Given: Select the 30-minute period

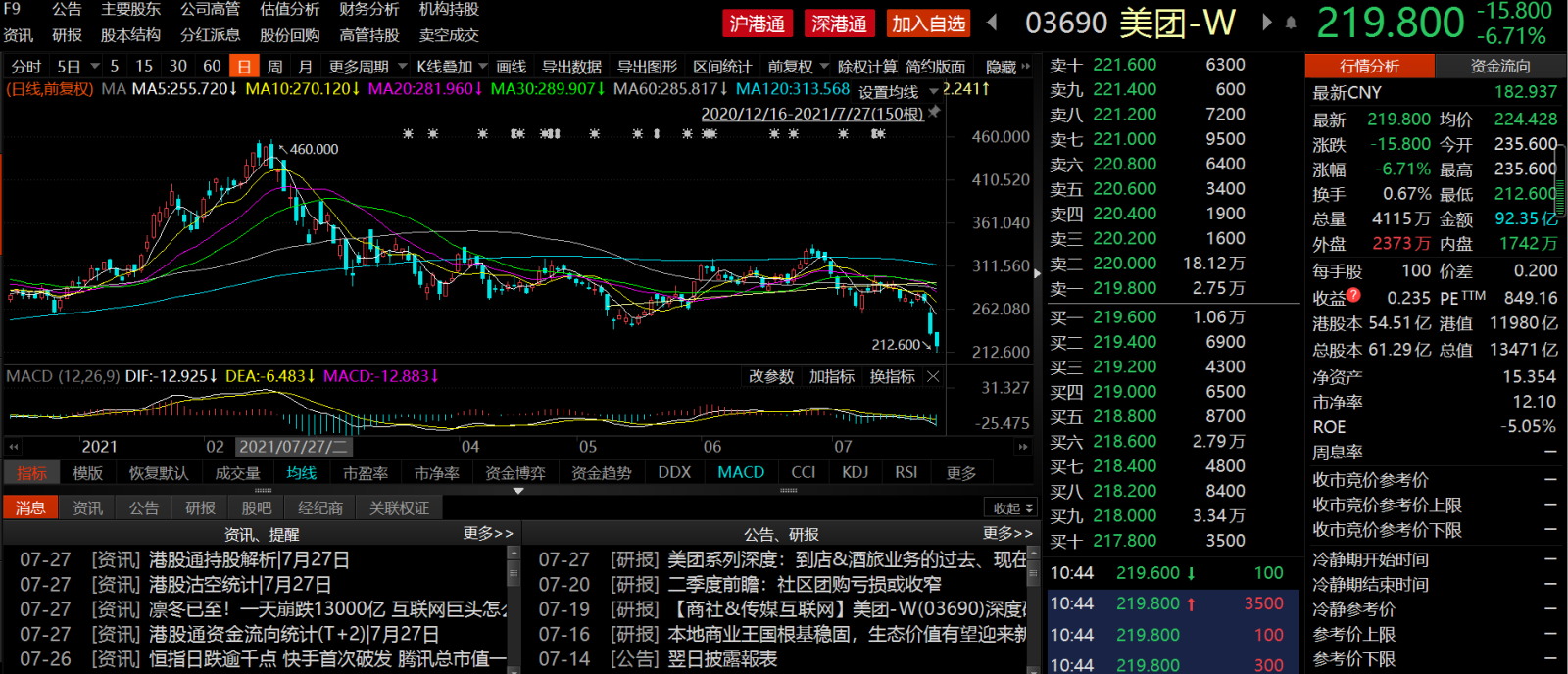Looking at the screenshot, I should (x=177, y=67).
